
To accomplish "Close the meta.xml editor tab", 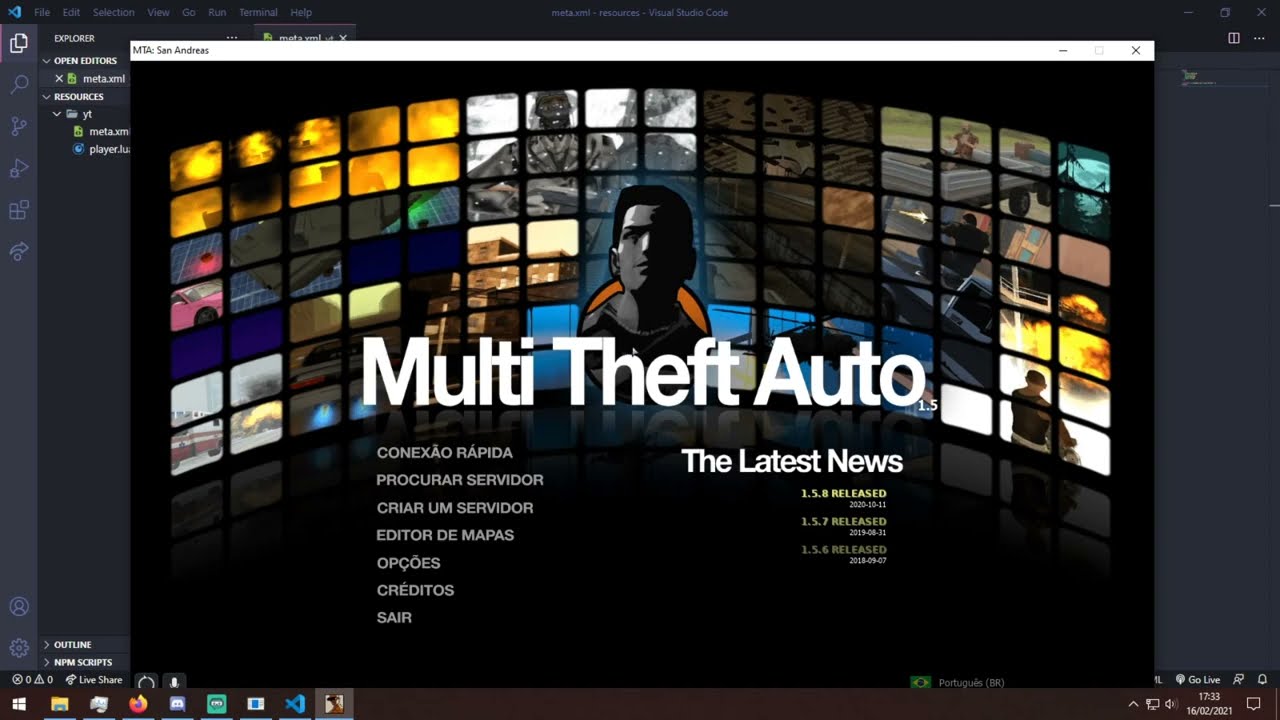I will [x=343, y=38].
